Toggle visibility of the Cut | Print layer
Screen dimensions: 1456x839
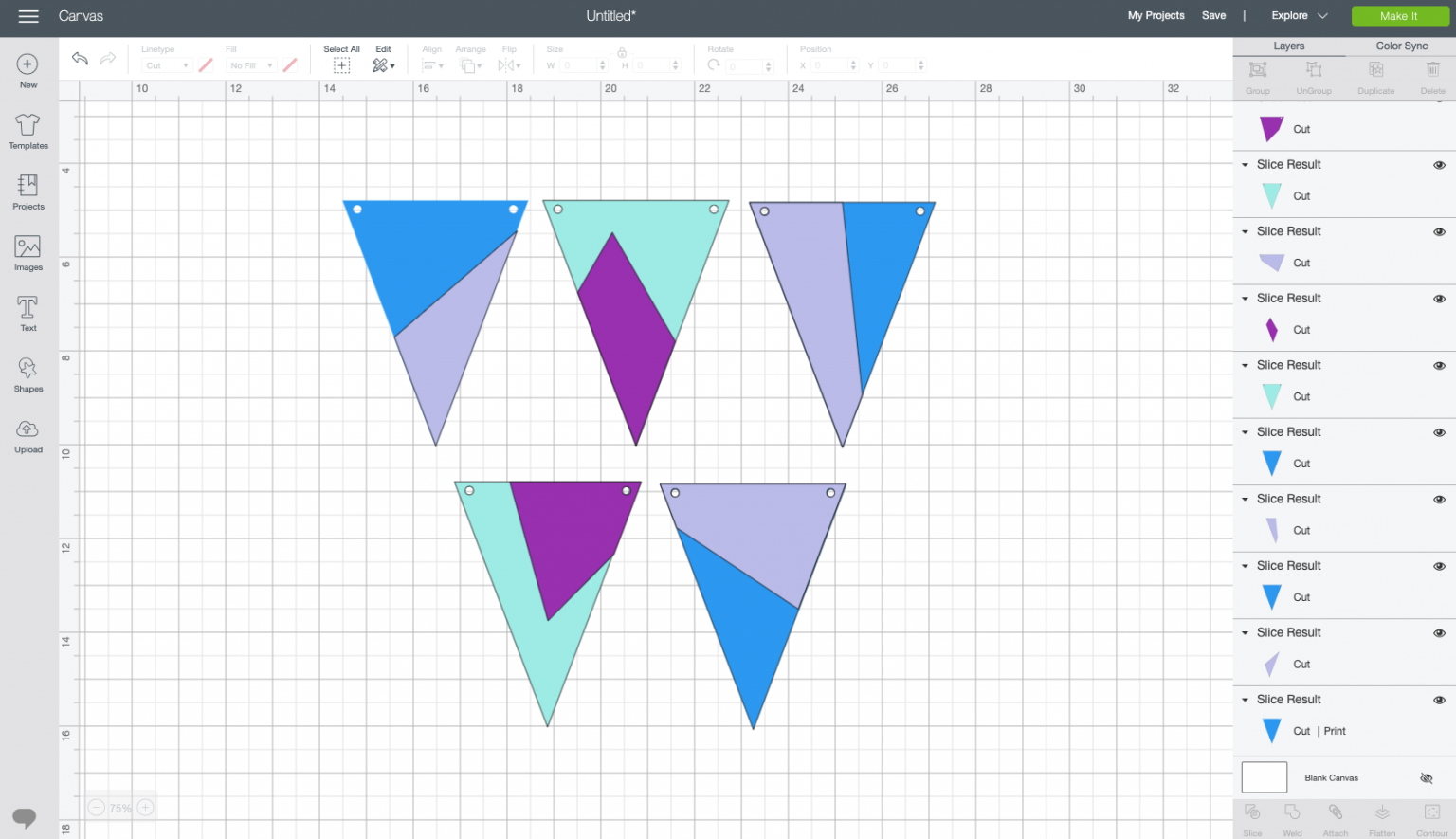1439,701
